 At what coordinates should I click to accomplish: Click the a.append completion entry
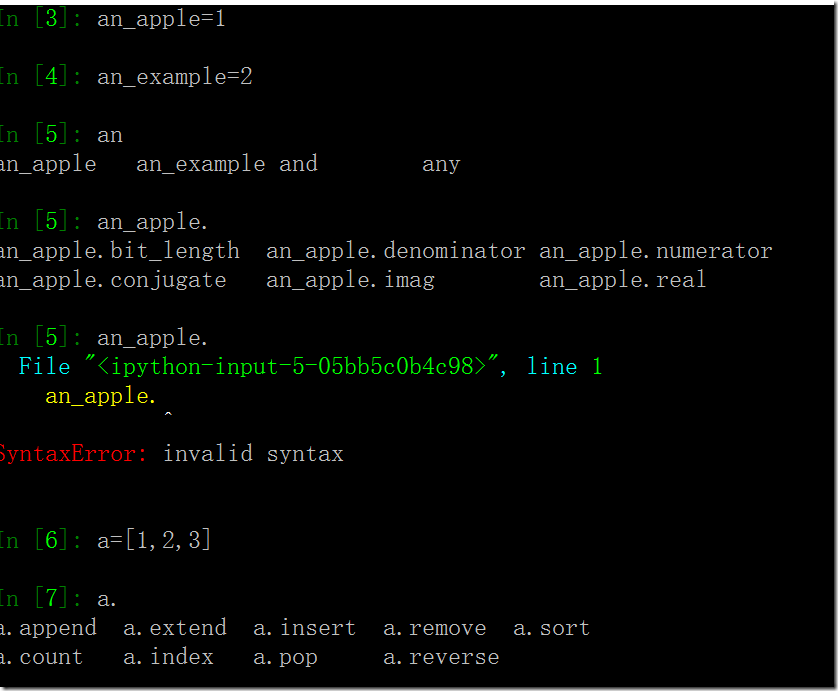48,628
